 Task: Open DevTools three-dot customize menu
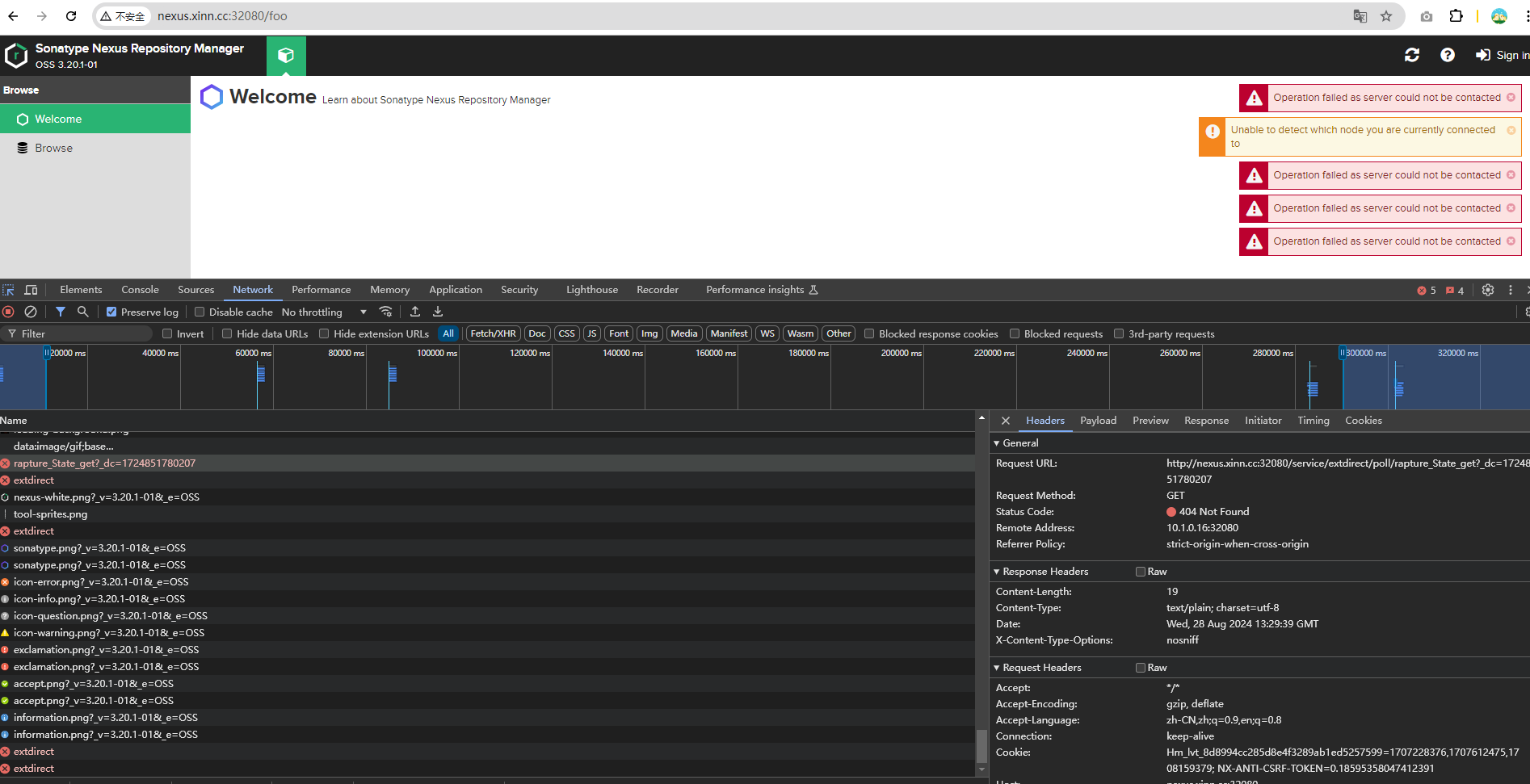click(x=1511, y=290)
